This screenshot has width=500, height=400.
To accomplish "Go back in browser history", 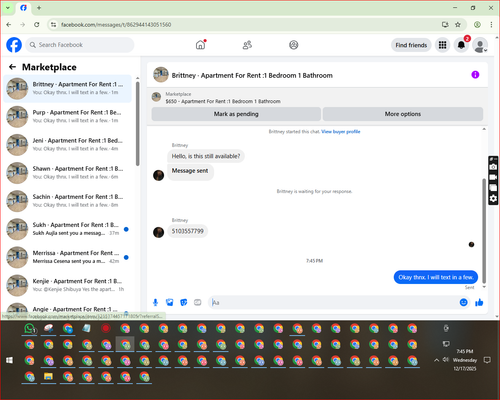I will (9, 24).
